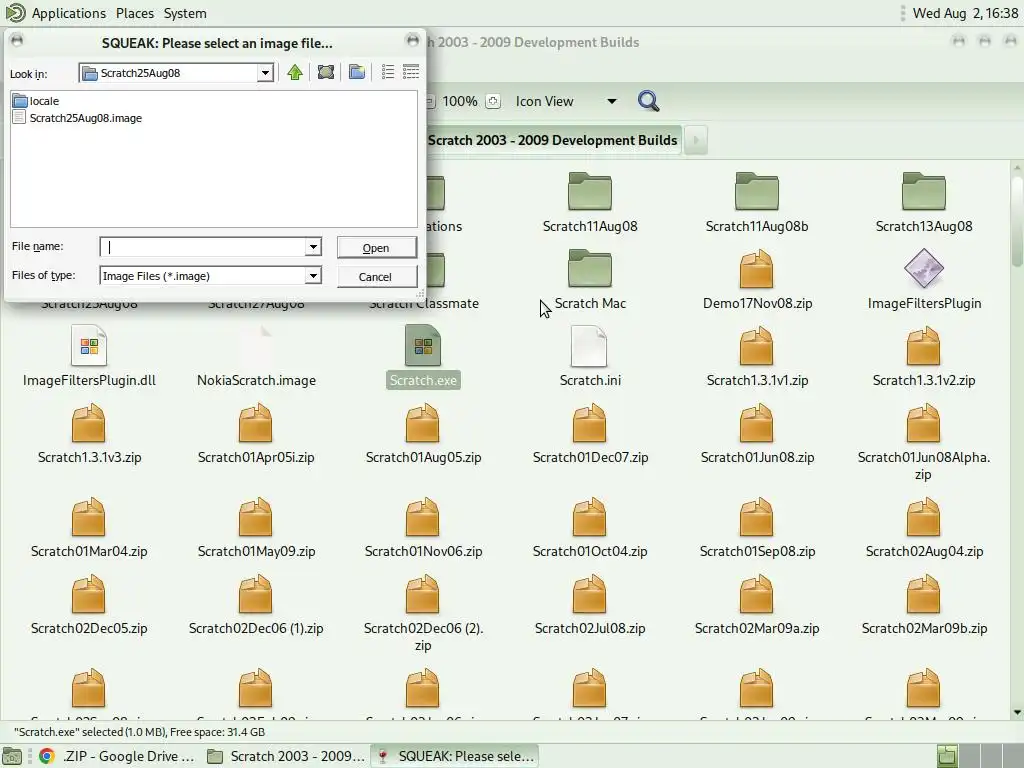The height and width of the screenshot is (768, 1024).
Task: Click the Cancel button in dialog
Action: click(x=376, y=276)
